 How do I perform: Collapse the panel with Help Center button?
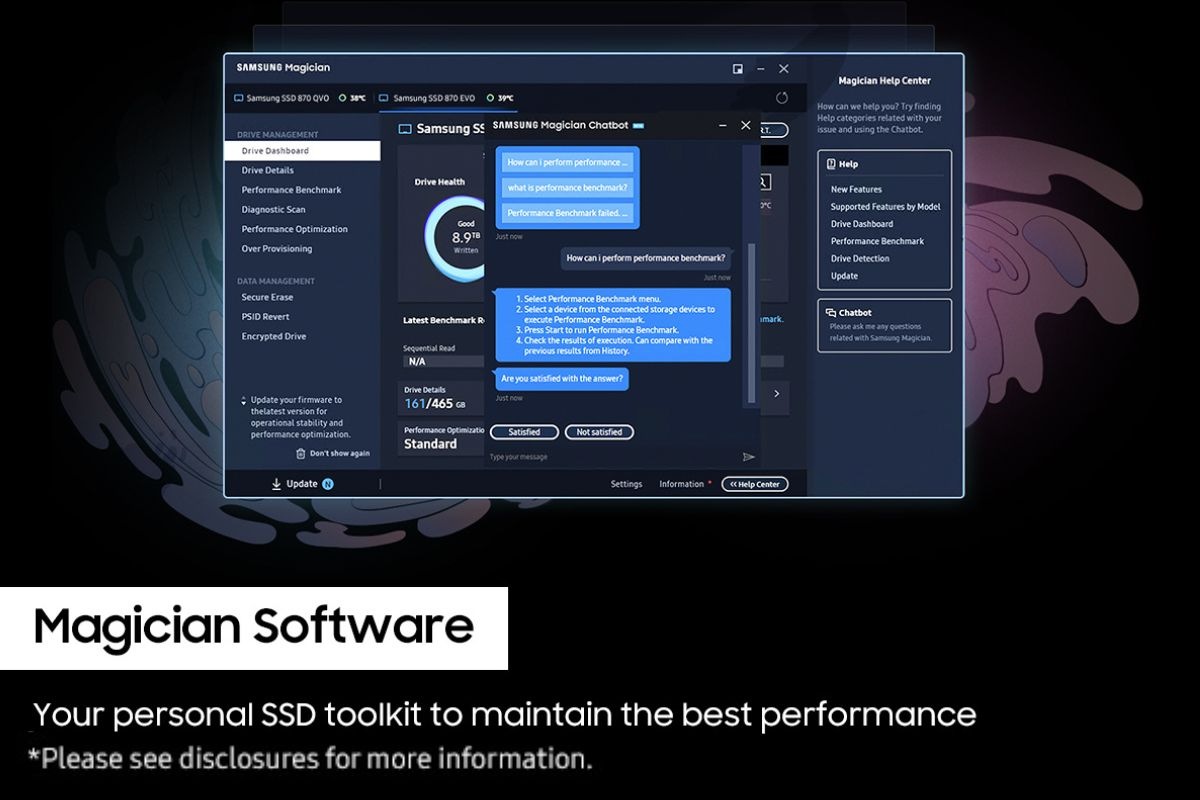(755, 484)
